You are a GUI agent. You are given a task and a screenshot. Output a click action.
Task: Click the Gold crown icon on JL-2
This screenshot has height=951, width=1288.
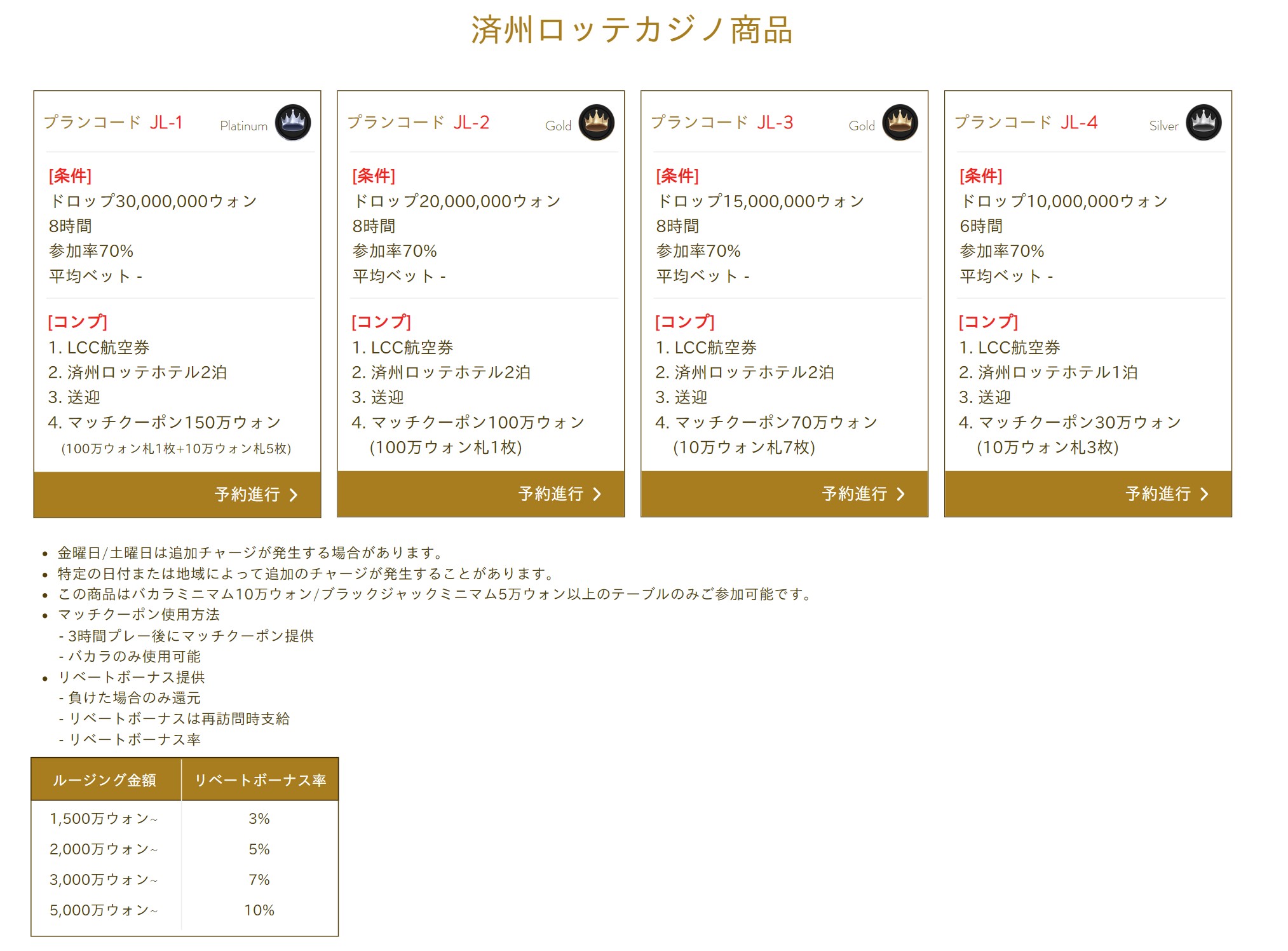coord(596,122)
